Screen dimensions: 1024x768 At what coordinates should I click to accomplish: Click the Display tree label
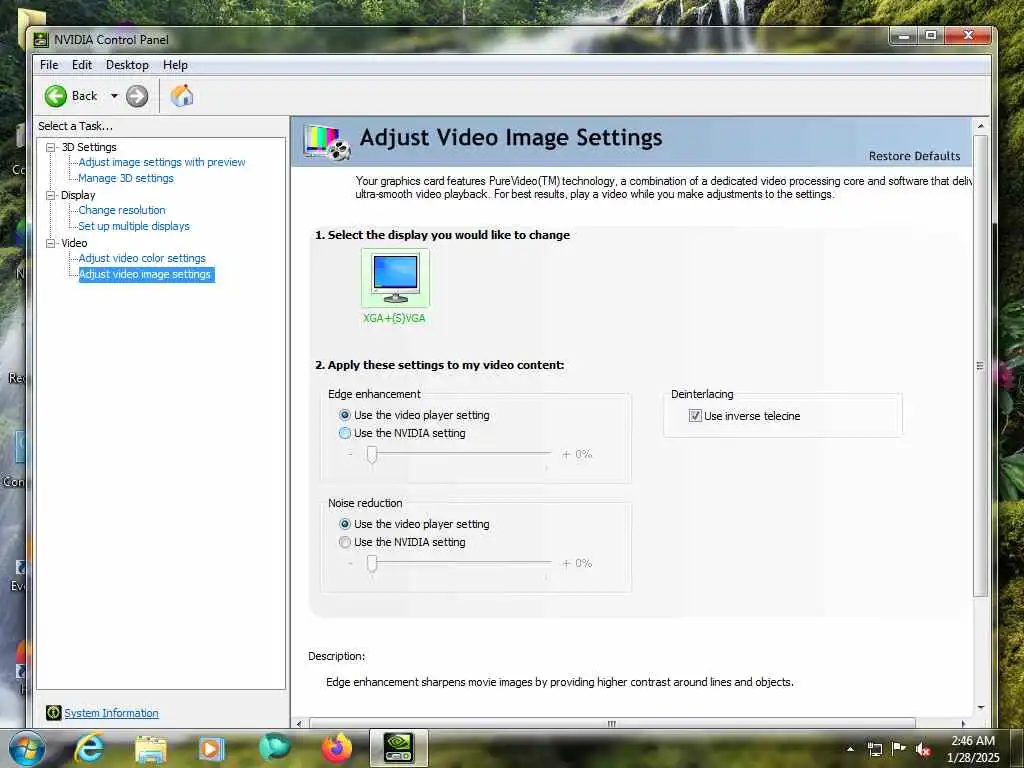point(78,195)
